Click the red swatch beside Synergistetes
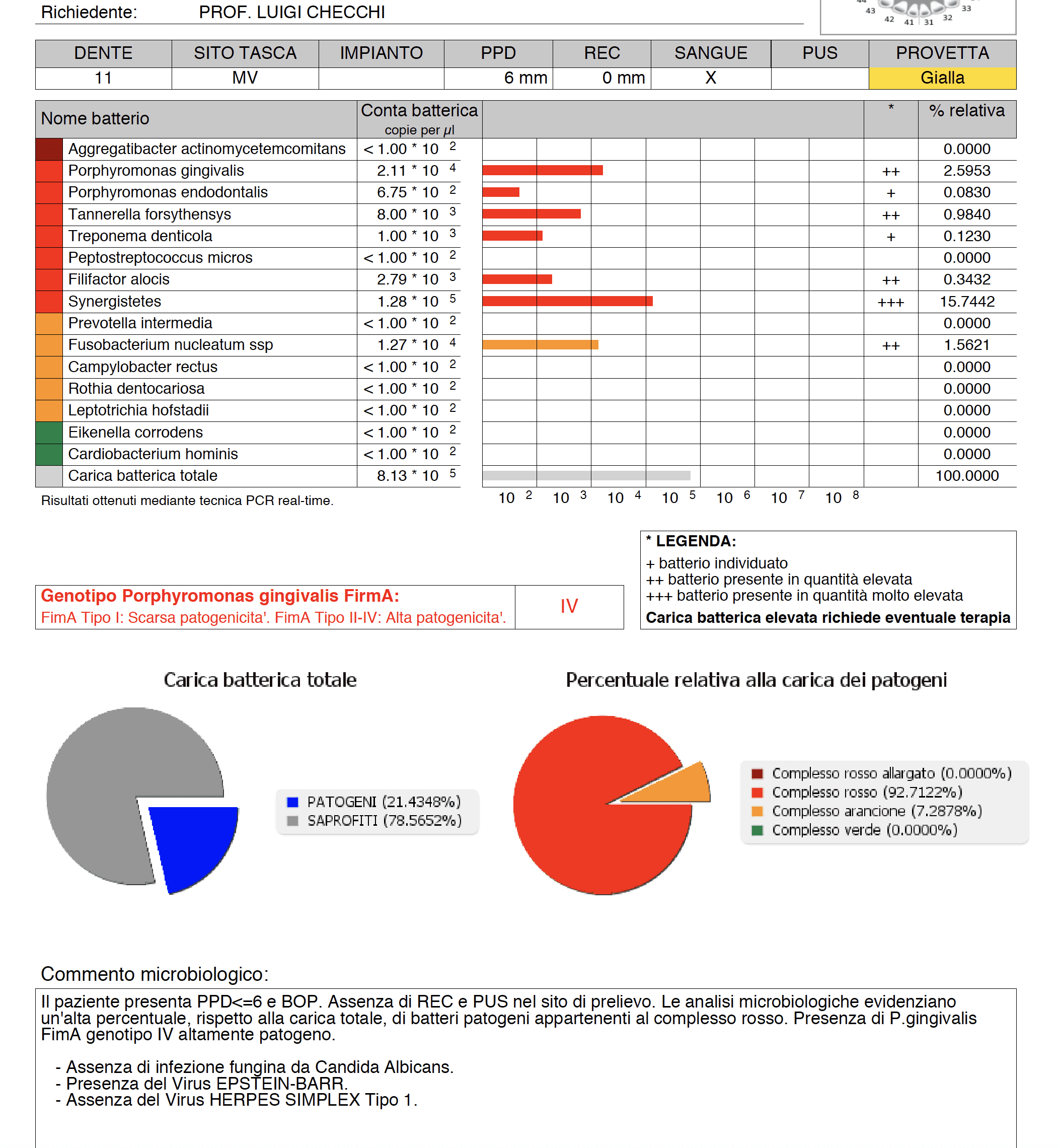 click(49, 302)
